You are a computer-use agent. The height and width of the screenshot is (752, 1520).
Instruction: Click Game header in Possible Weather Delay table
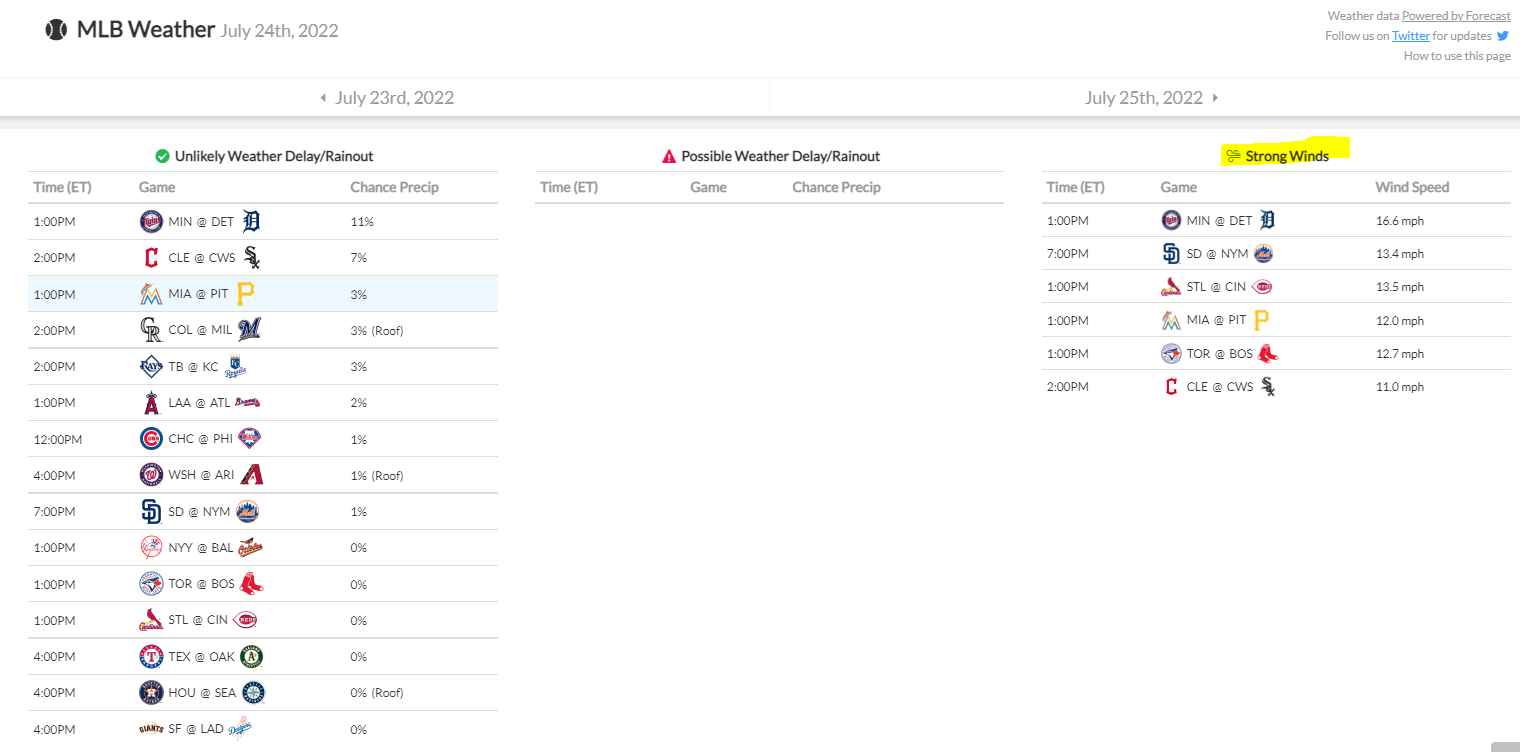708,187
